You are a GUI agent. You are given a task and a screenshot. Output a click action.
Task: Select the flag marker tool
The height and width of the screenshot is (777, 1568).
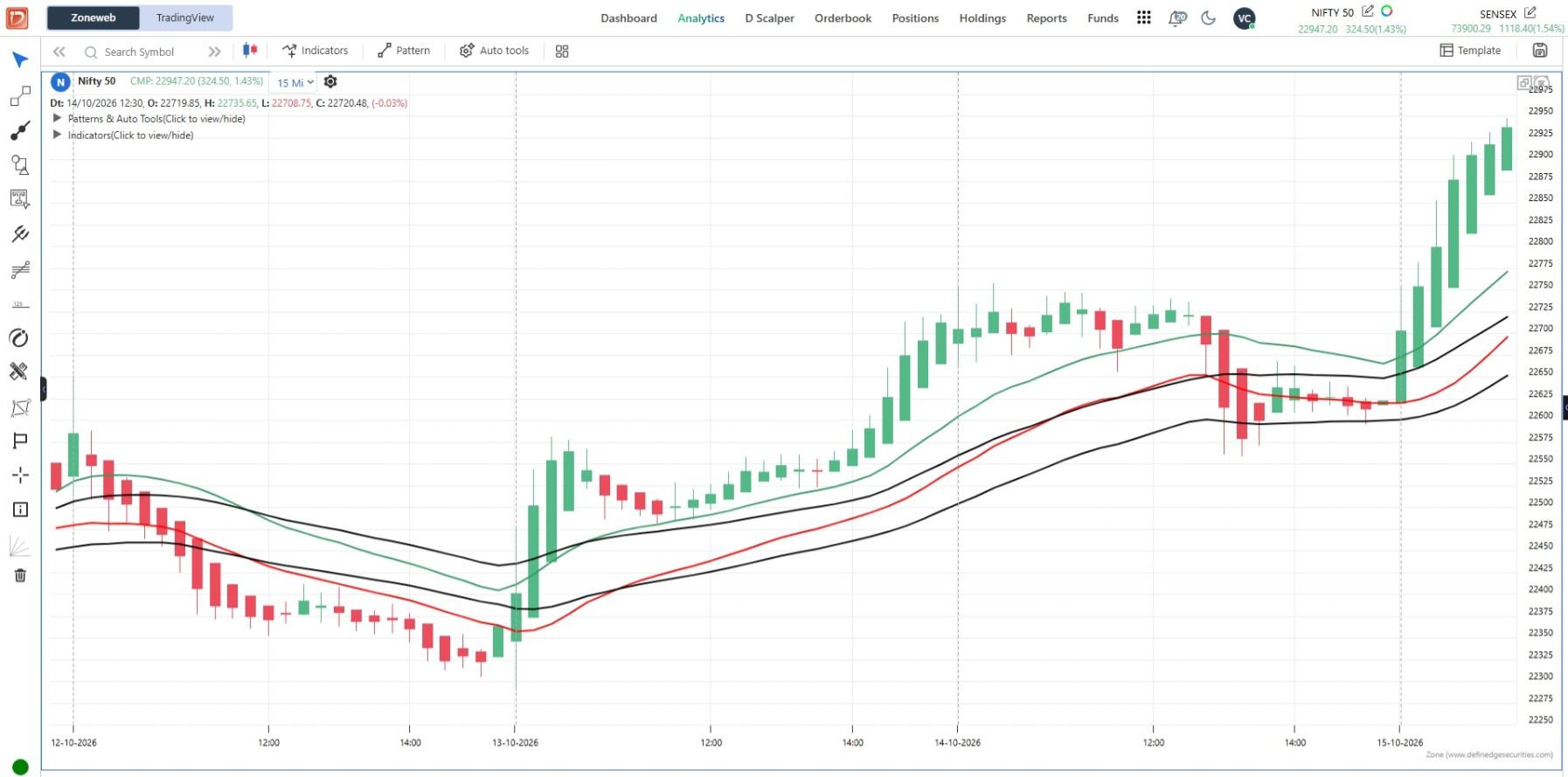coord(20,441)
